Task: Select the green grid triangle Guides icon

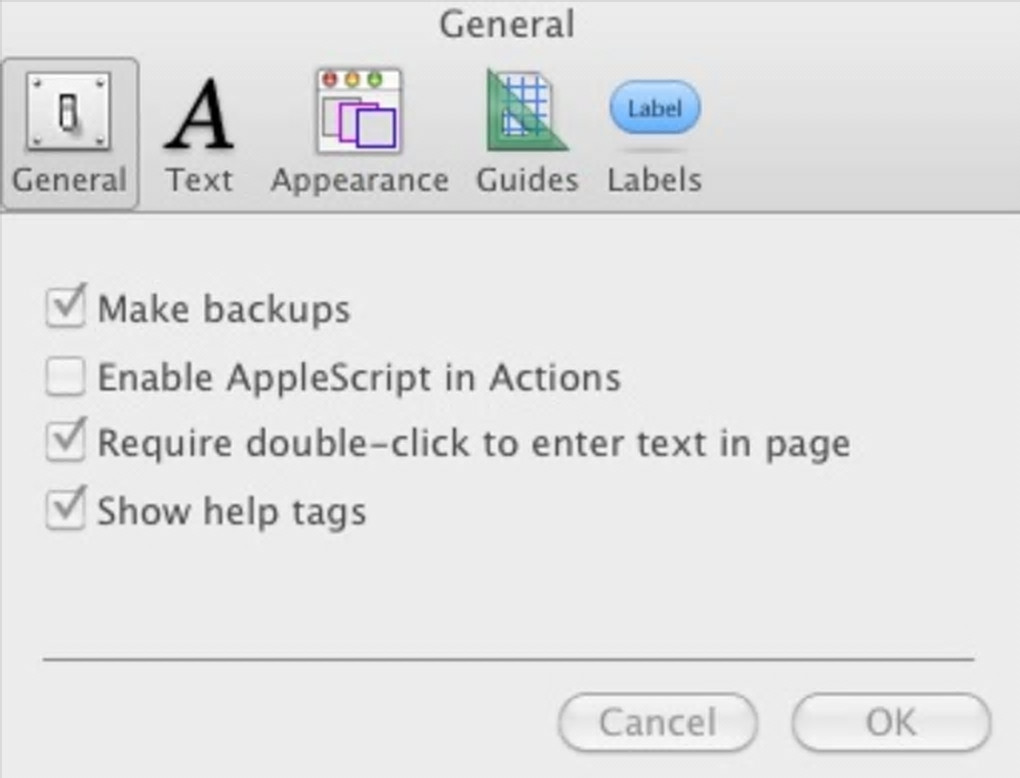Action: [x=526, y=111]
